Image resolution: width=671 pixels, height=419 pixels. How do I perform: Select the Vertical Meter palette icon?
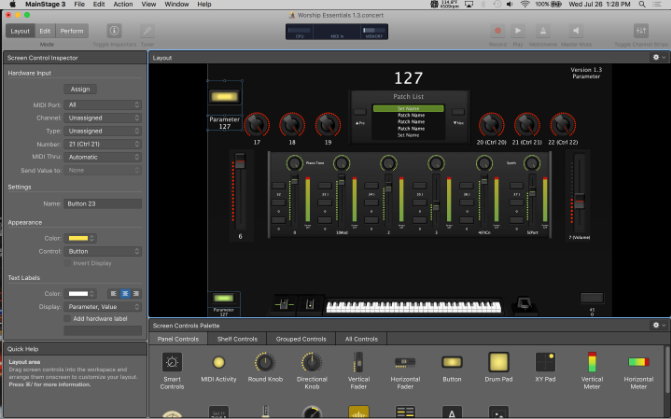coord(592,362)
